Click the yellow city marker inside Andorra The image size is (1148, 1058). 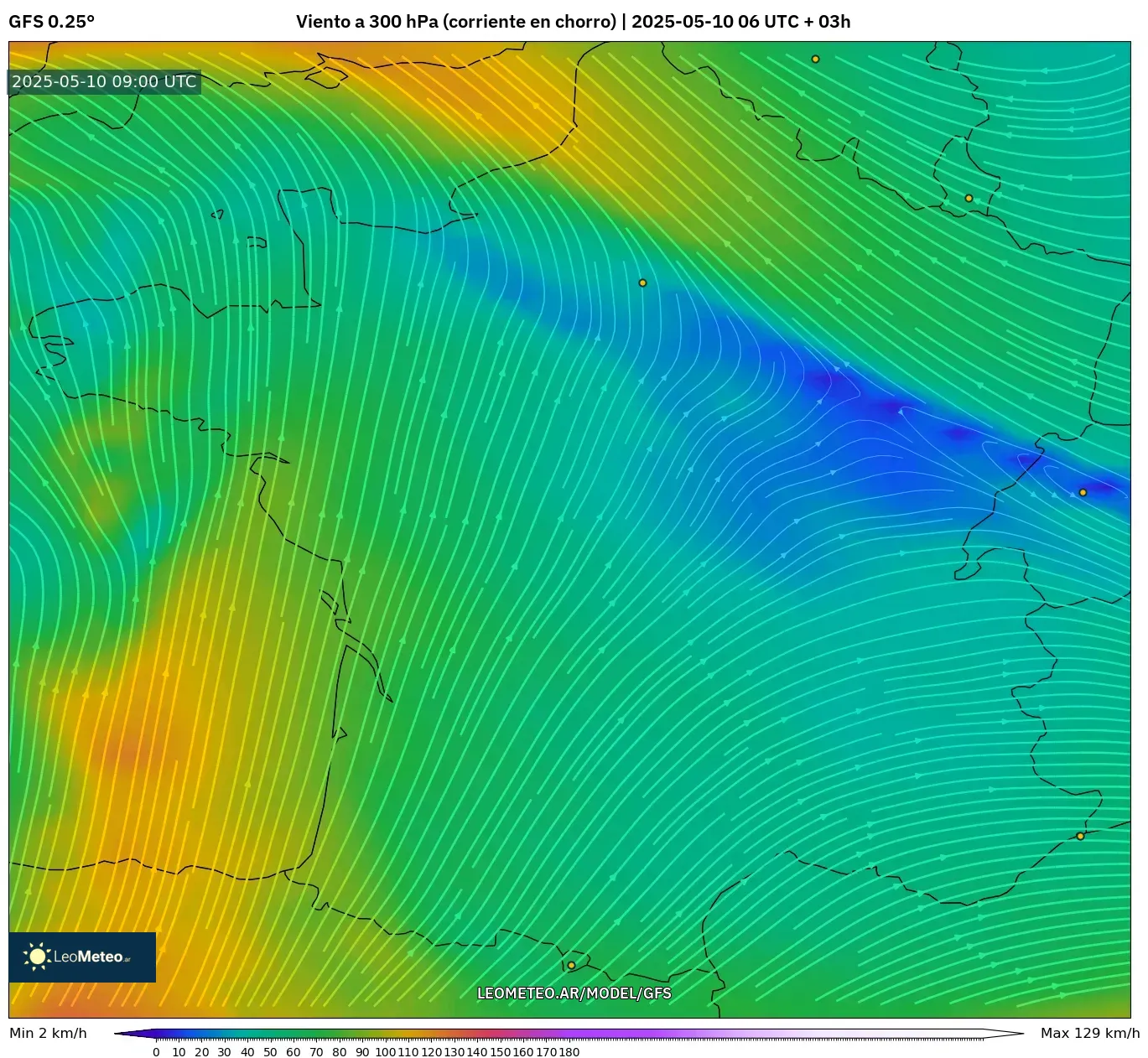[572, 965]
